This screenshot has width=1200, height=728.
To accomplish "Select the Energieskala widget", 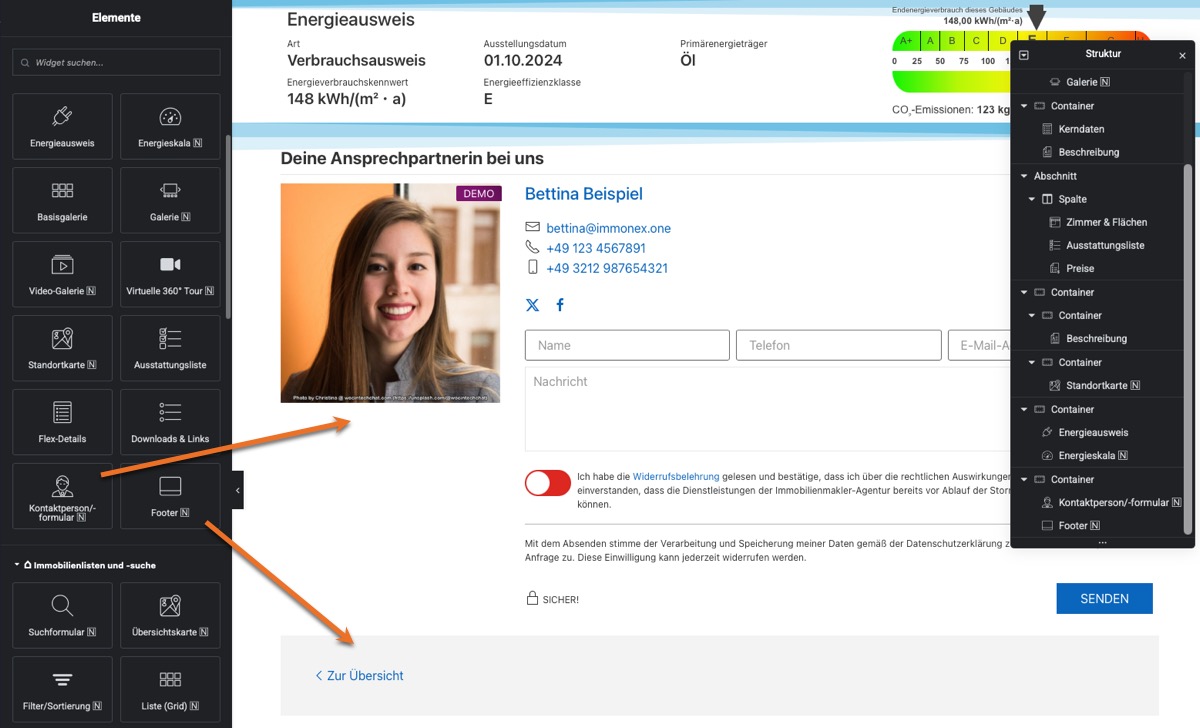I will tap(170, 125).
